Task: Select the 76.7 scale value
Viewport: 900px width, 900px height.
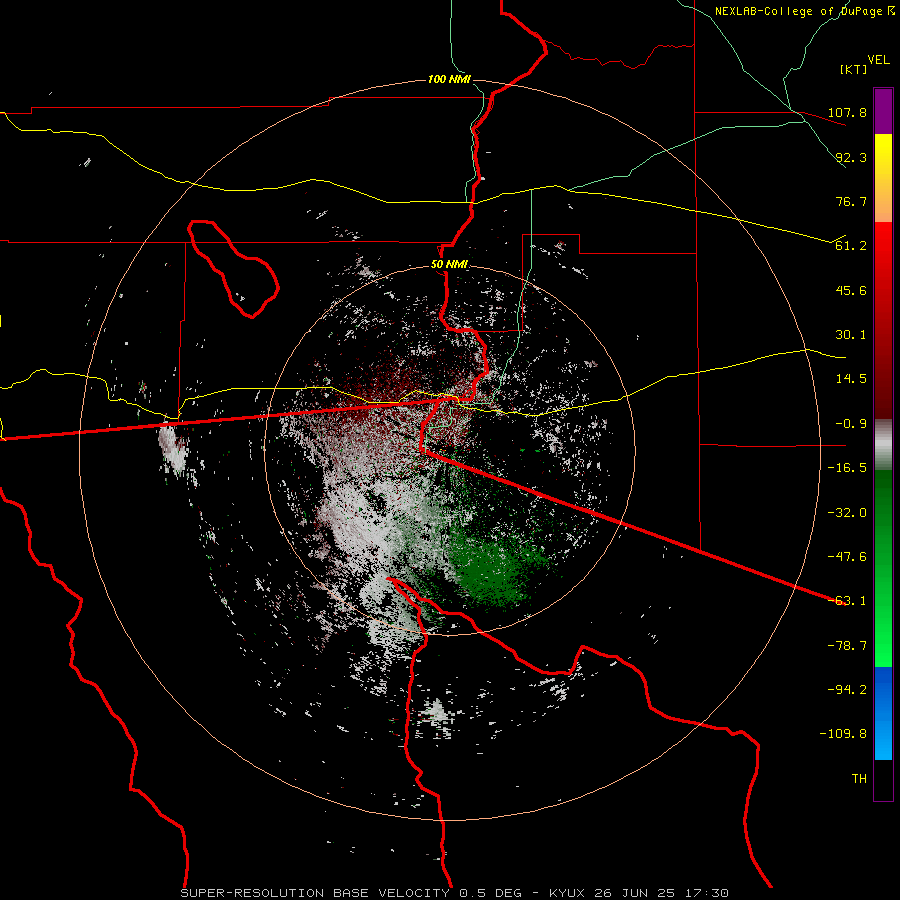Action: pos(851,201)
